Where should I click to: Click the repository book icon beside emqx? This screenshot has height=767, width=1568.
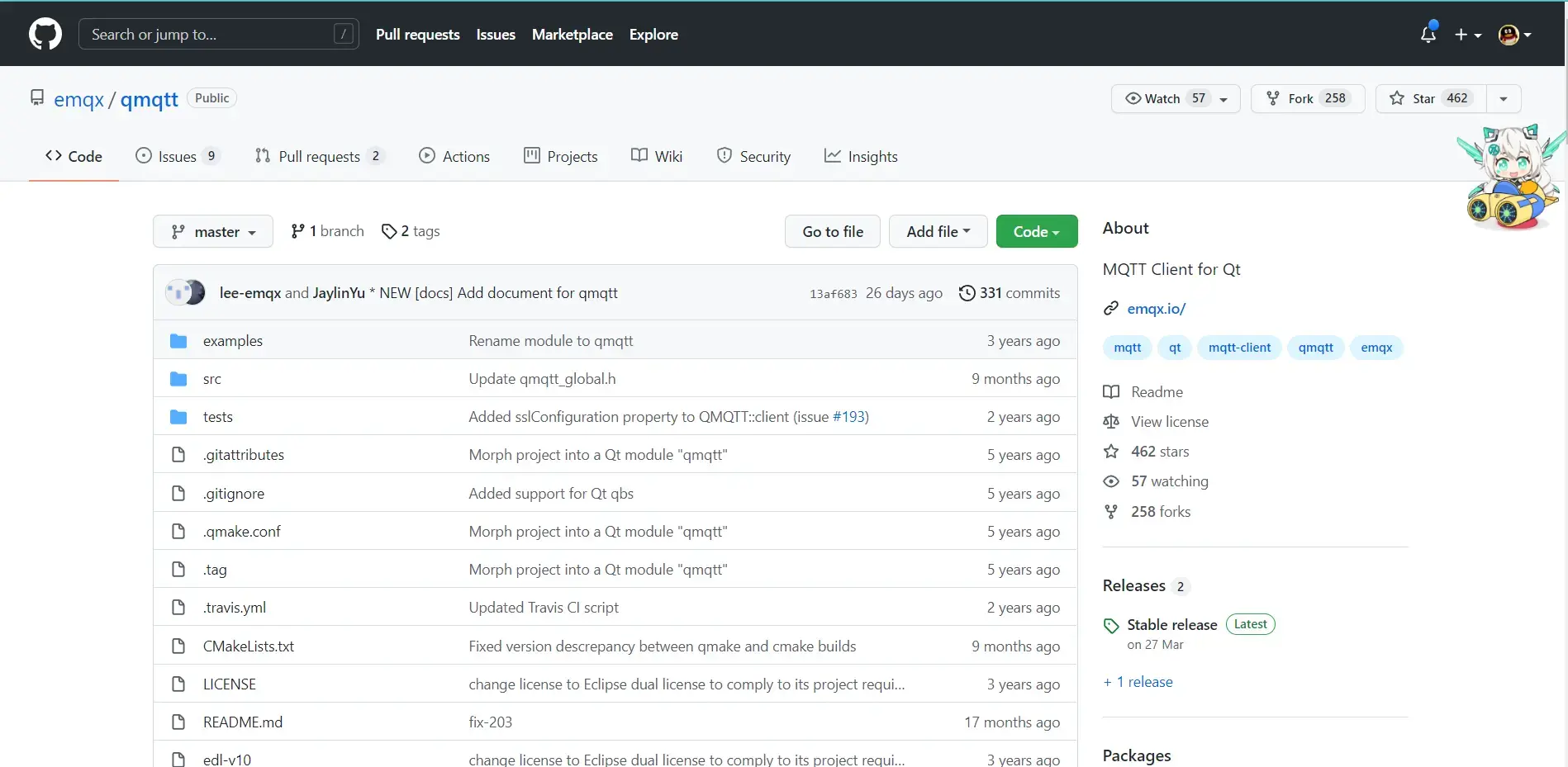click(x=37, y=98)
